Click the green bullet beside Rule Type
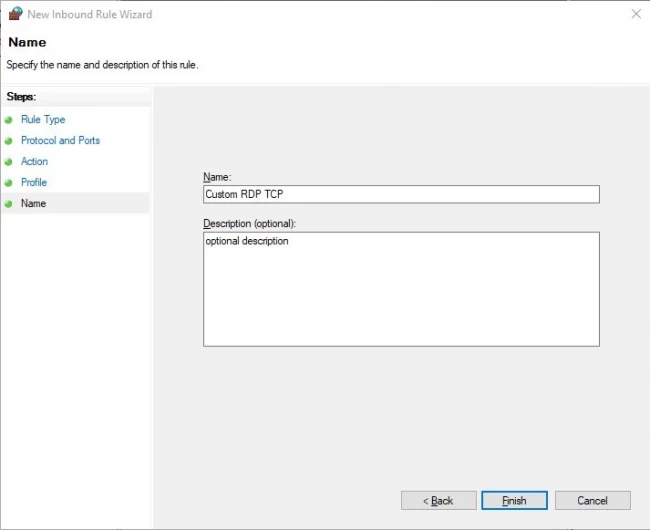Viewport: 650px width, 530px height. click(x=9, y=120)
